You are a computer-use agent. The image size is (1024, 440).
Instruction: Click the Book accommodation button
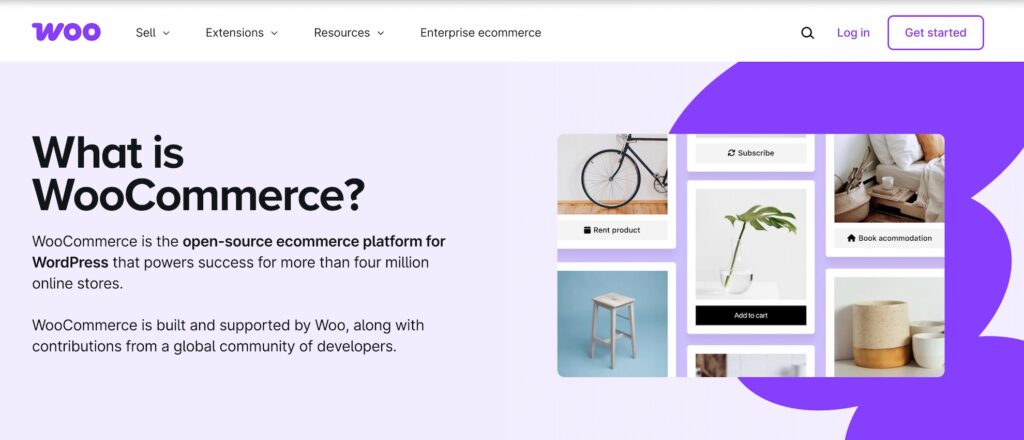[x=889, y=238]
